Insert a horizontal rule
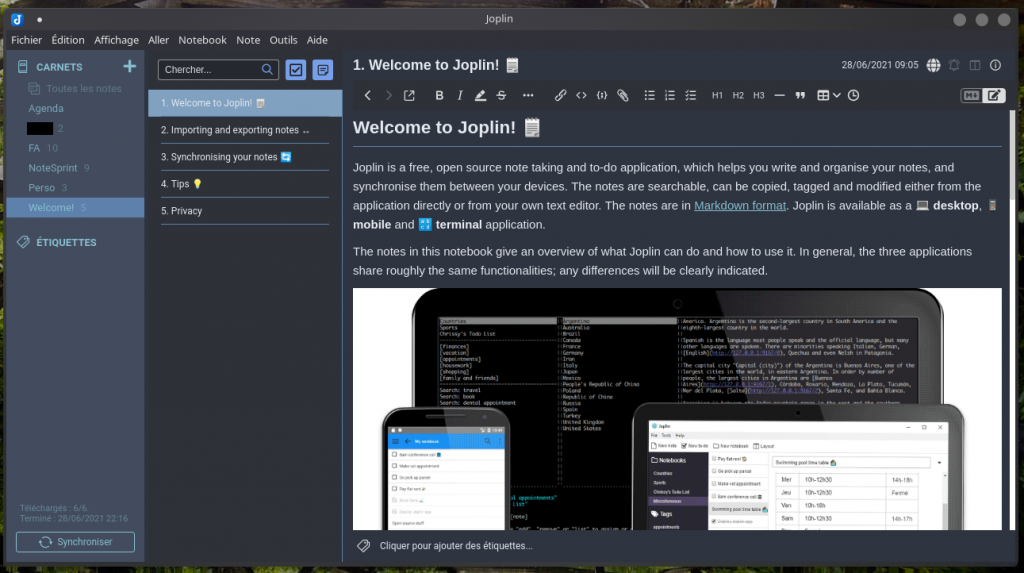The width and height of the screenshot is (1024, 573). click(779, 95)
